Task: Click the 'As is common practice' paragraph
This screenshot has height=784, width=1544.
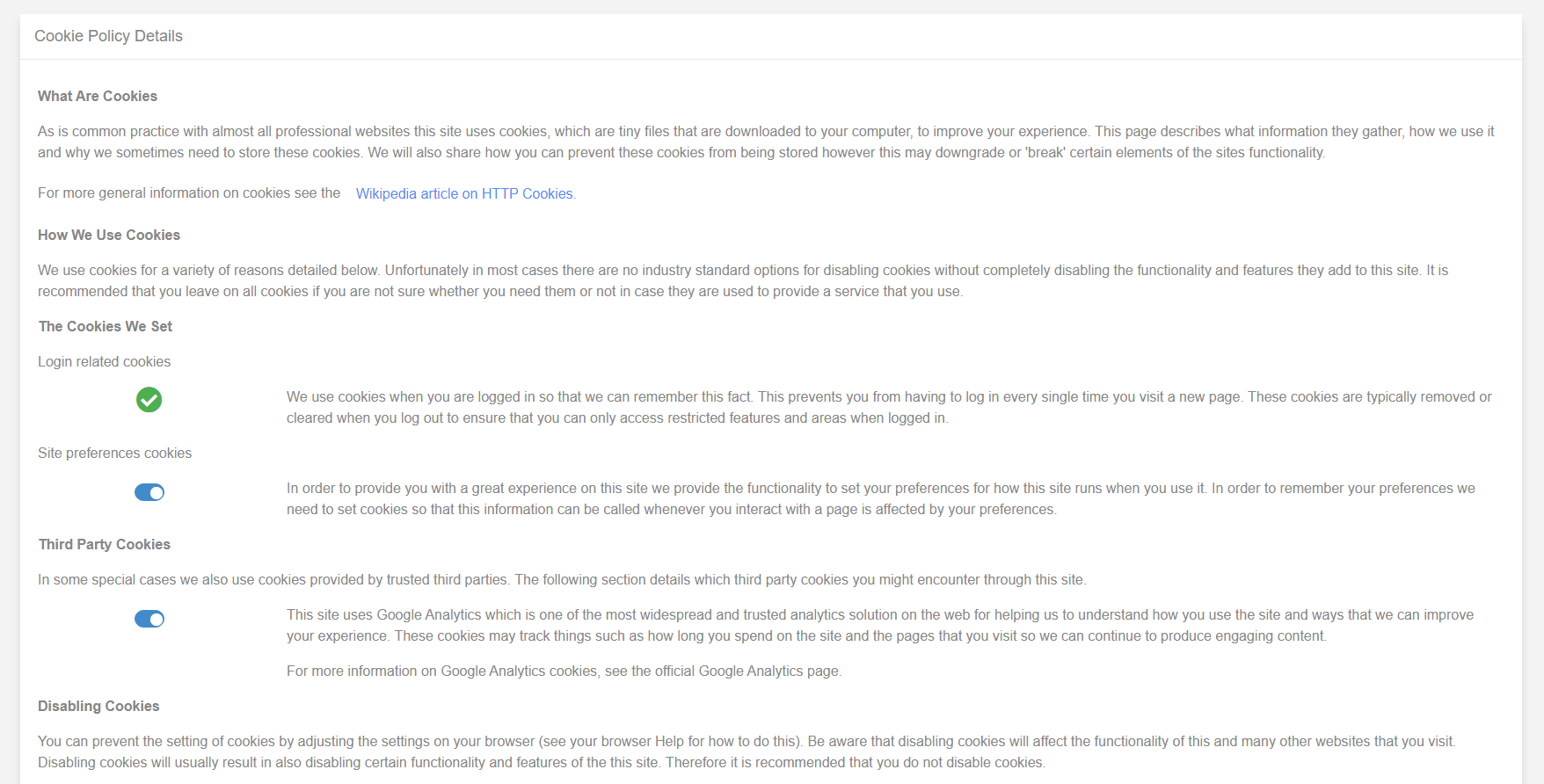Action: pos(766,142)
